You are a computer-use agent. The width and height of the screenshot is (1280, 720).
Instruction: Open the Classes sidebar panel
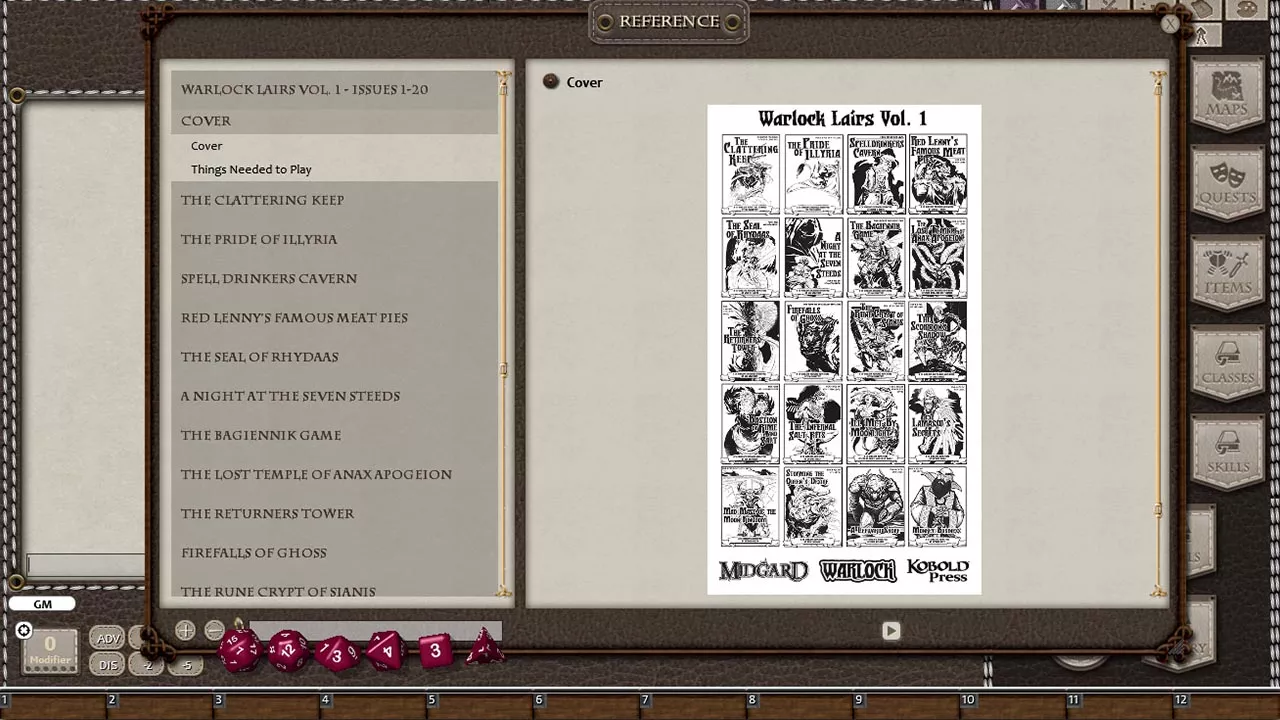coord(1228,364)
